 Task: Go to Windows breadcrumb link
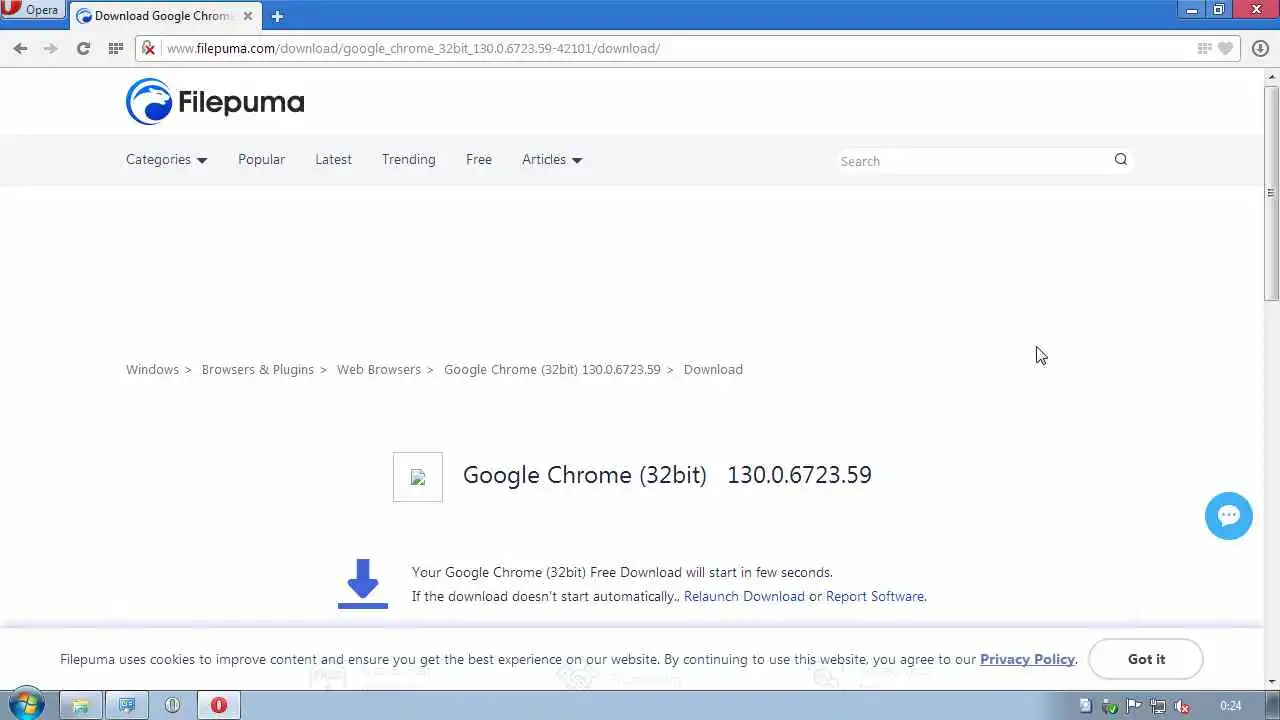coord(152,369)
